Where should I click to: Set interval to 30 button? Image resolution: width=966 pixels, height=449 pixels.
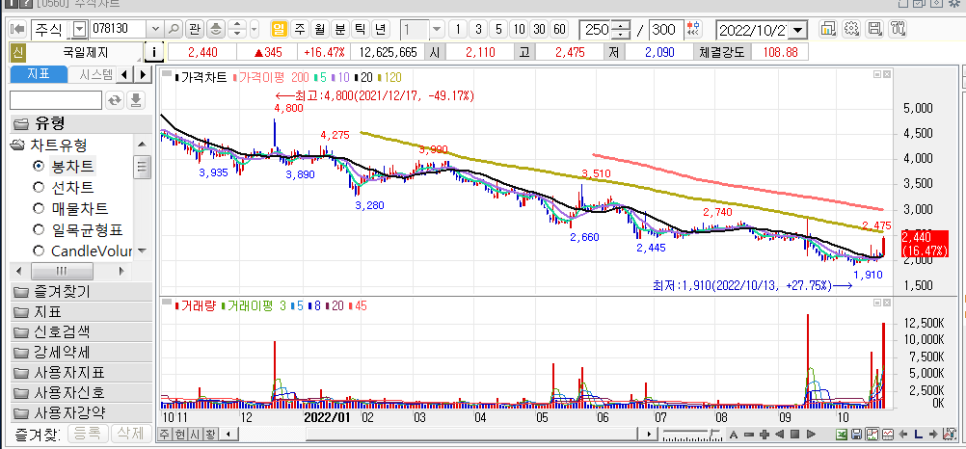click(539, 29)
